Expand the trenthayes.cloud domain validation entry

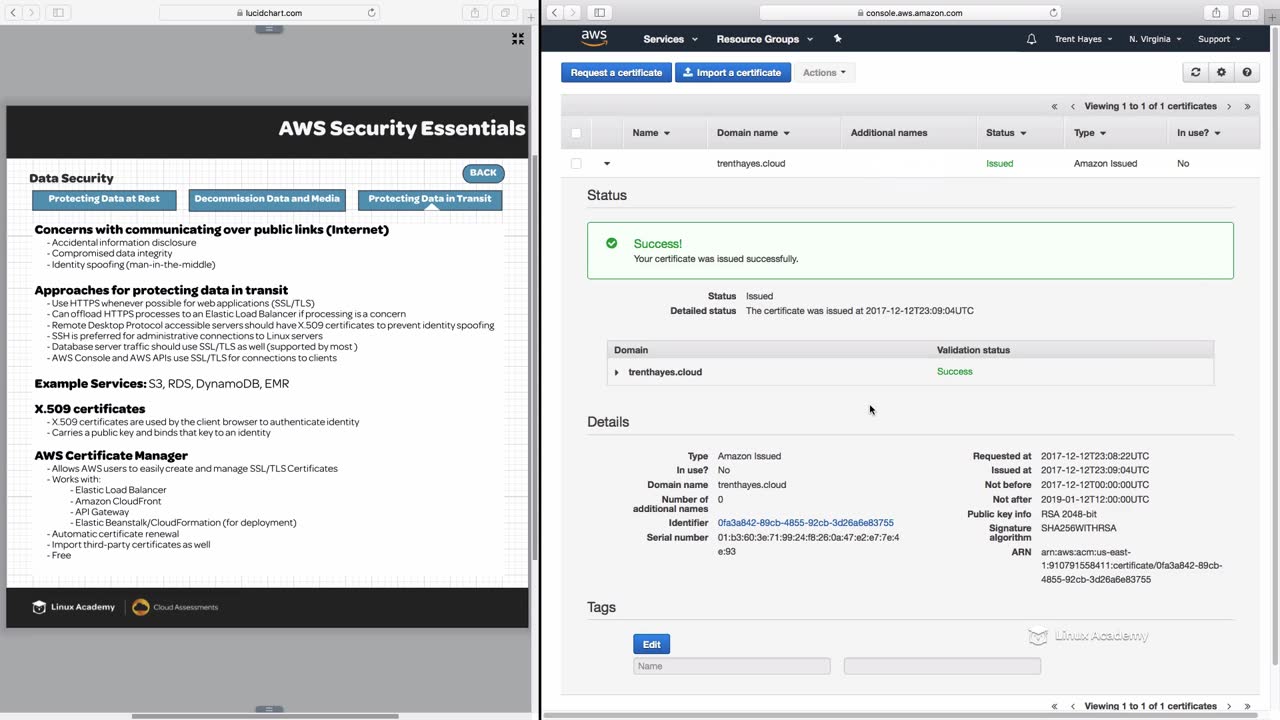pos(616,372)
